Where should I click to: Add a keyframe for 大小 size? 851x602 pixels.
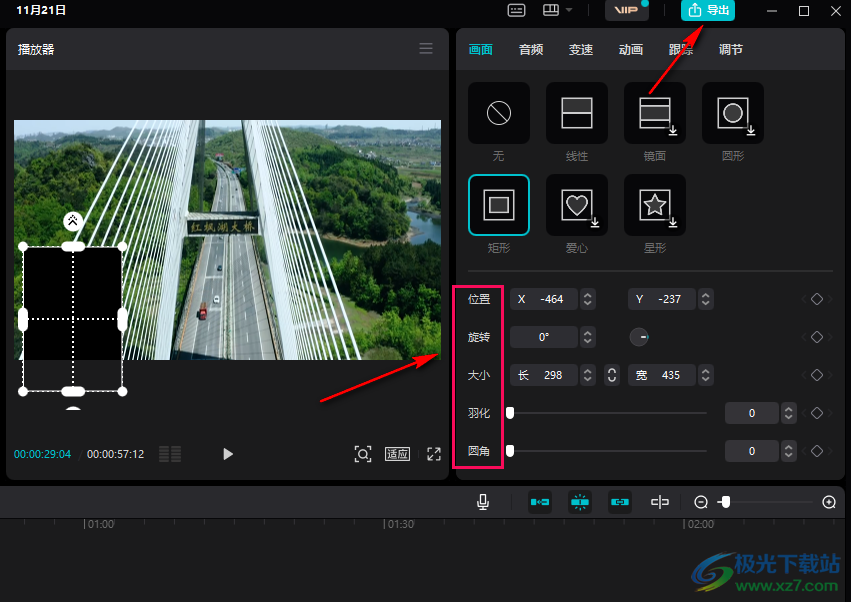point(816,375)
